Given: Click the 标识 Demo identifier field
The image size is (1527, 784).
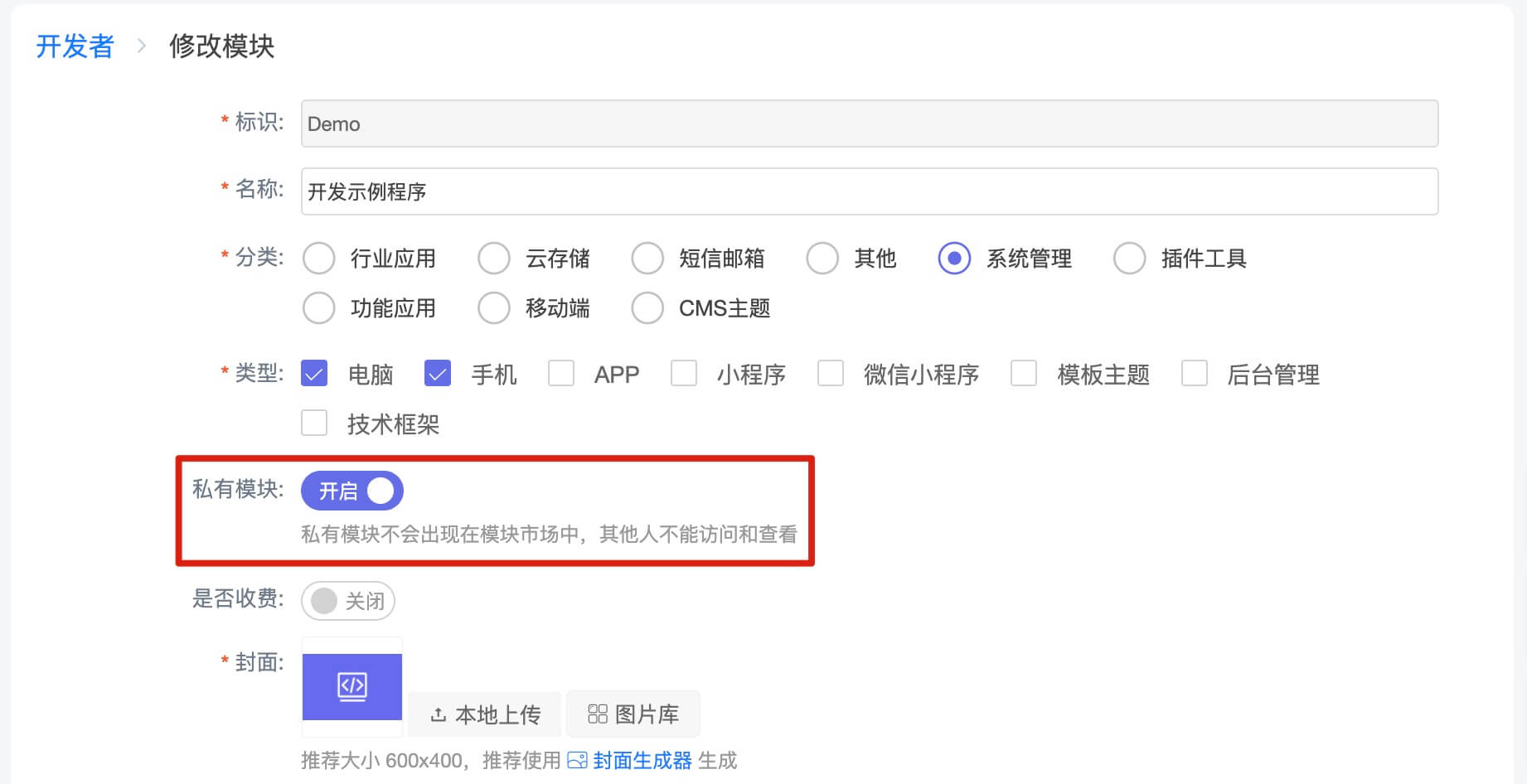Looking at the screenshot, I should [x=869, y=123].
